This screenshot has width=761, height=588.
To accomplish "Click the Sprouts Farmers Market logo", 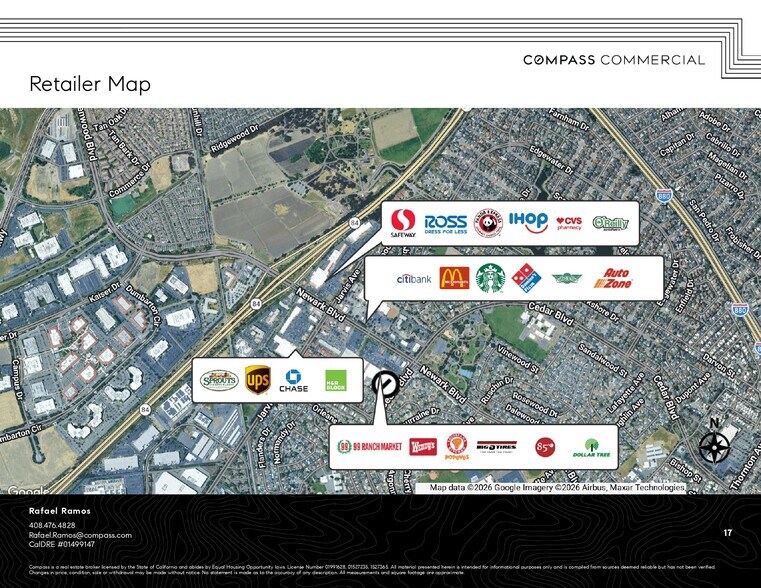I will (218, 381).
